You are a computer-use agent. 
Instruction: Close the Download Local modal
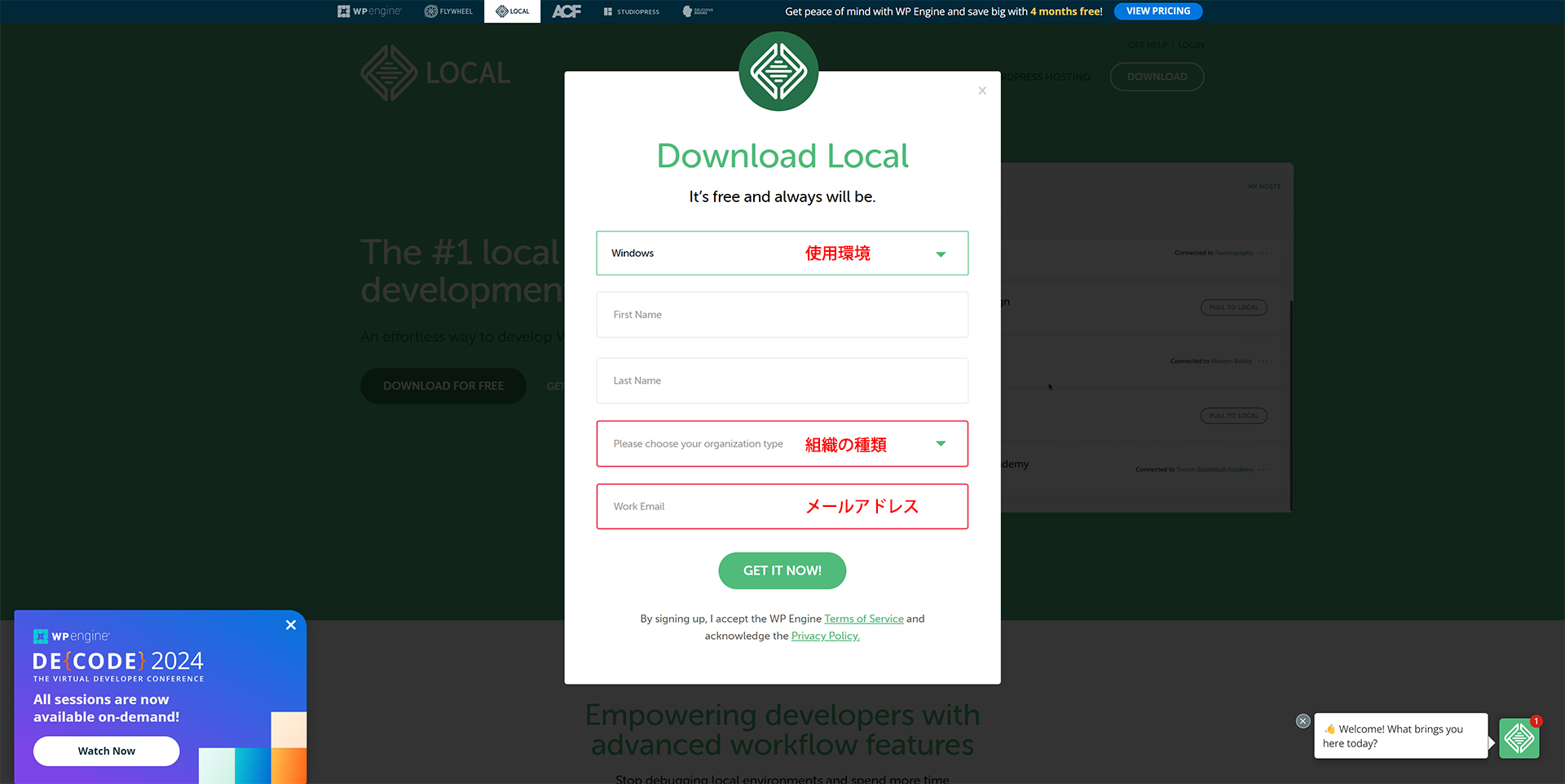[982, 90]
